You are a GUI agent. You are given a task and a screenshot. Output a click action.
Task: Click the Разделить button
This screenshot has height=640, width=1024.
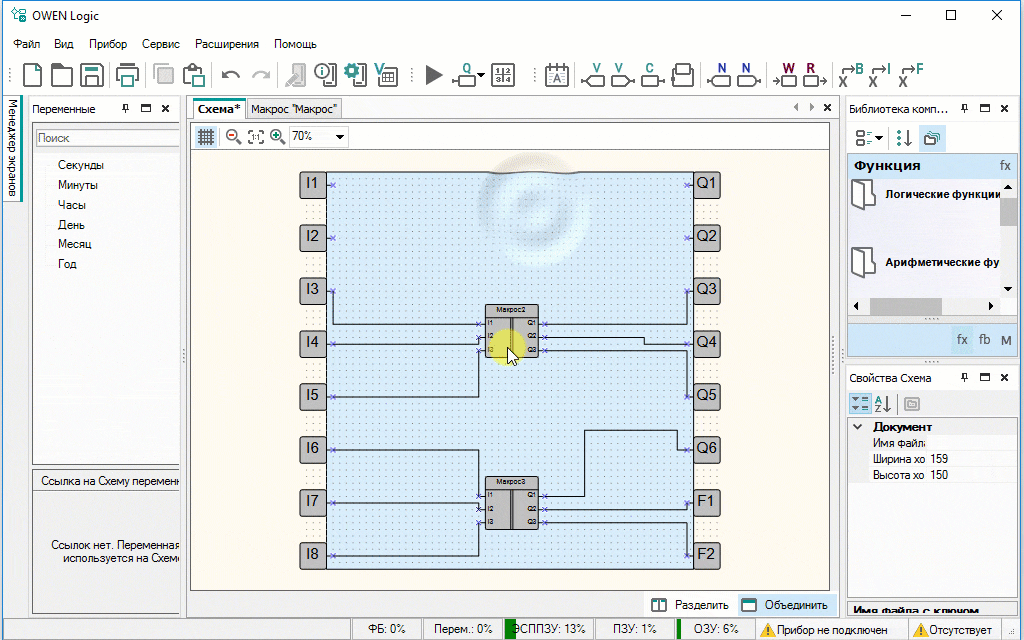tap(690, 604)
